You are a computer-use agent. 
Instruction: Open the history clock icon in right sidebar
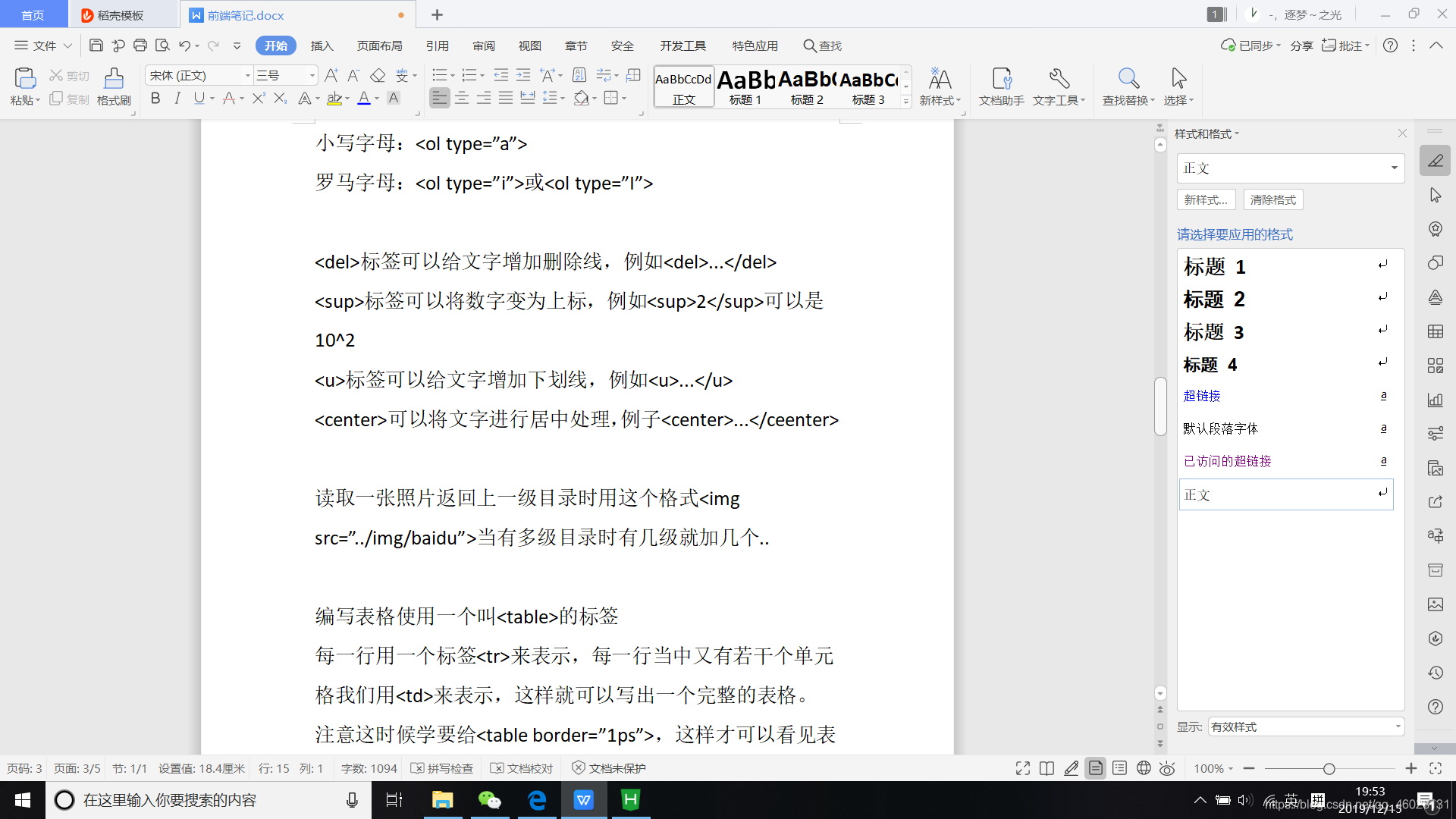coord(1436,673)
